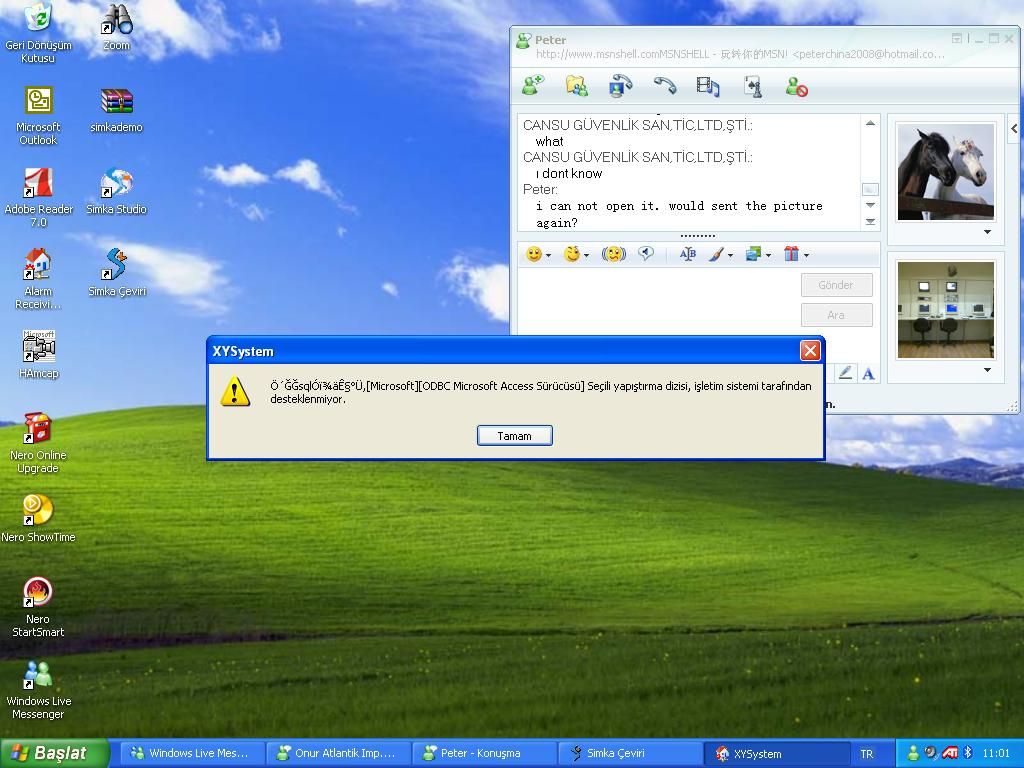Click the chat history scroll down arrow

pos(870,205)
